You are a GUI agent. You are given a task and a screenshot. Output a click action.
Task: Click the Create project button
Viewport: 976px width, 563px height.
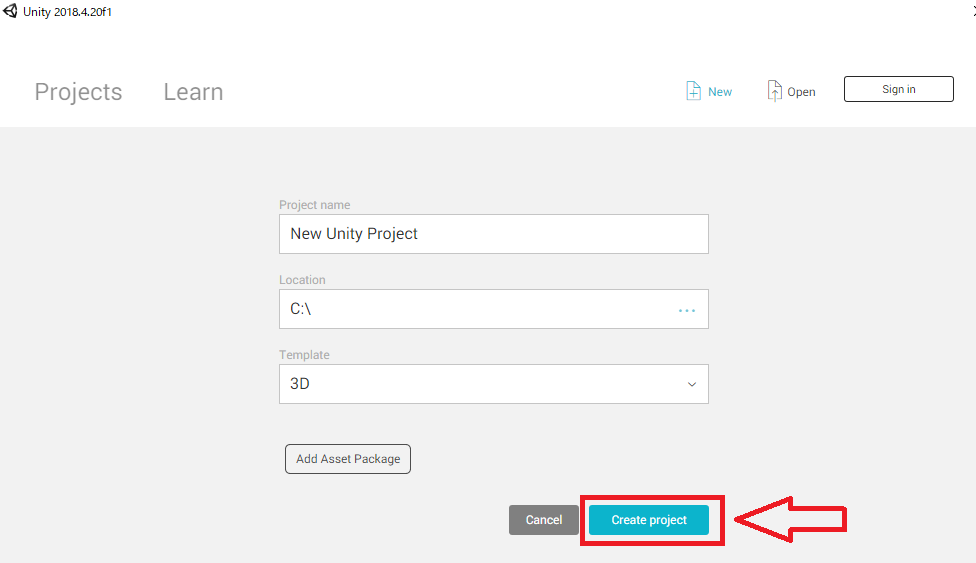tap(649, 520)
